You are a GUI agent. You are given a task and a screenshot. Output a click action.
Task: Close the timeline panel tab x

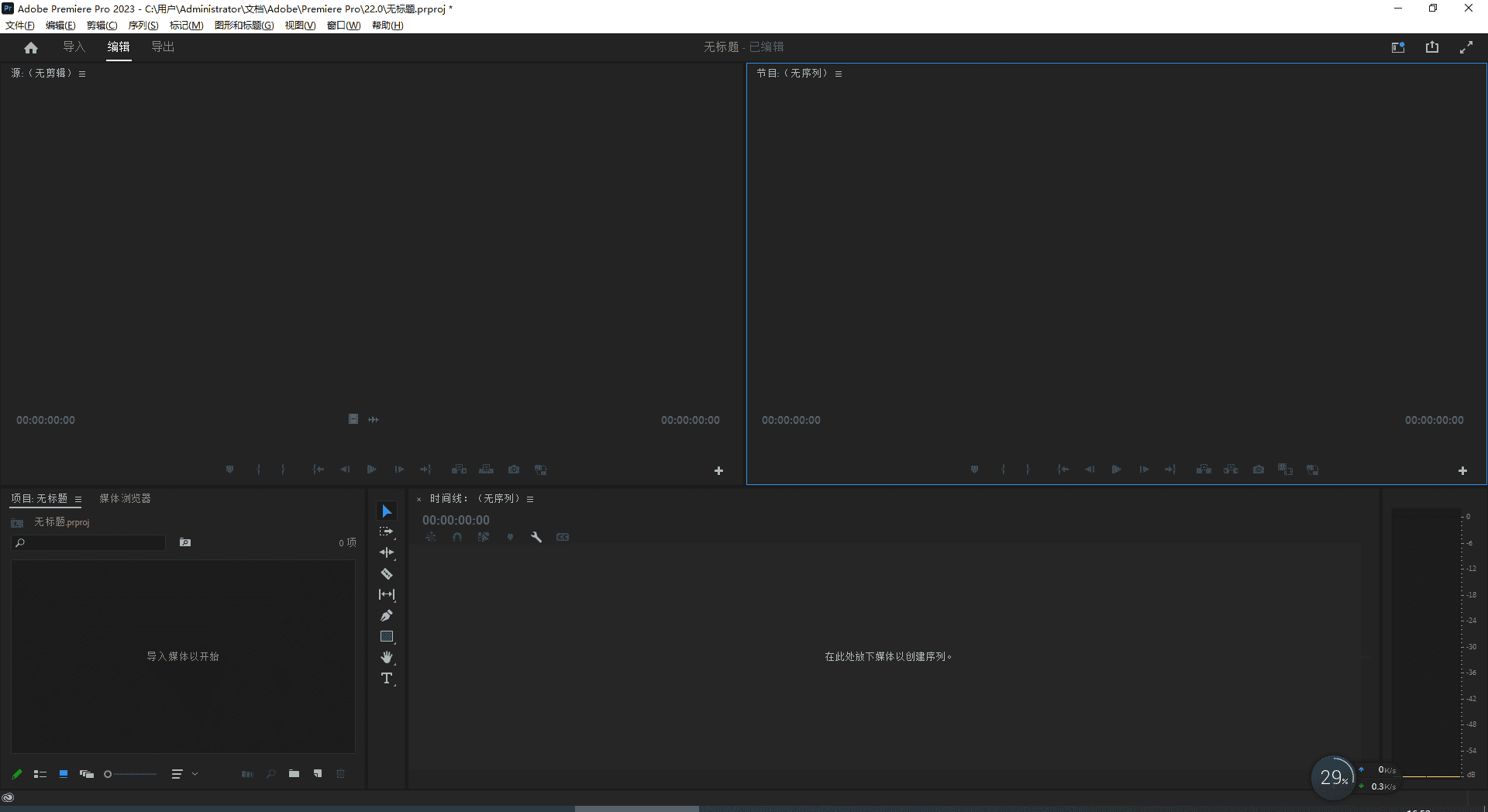coord(418,500)
